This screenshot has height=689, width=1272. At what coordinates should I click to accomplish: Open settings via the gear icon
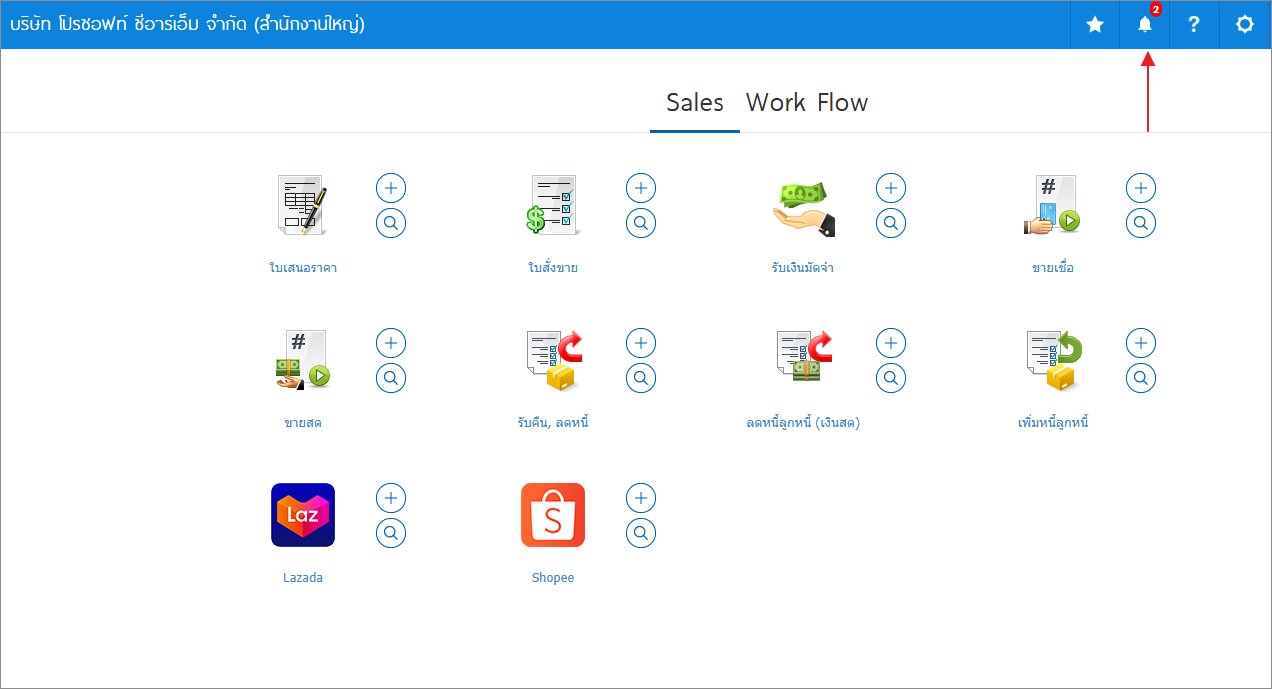1245,25
